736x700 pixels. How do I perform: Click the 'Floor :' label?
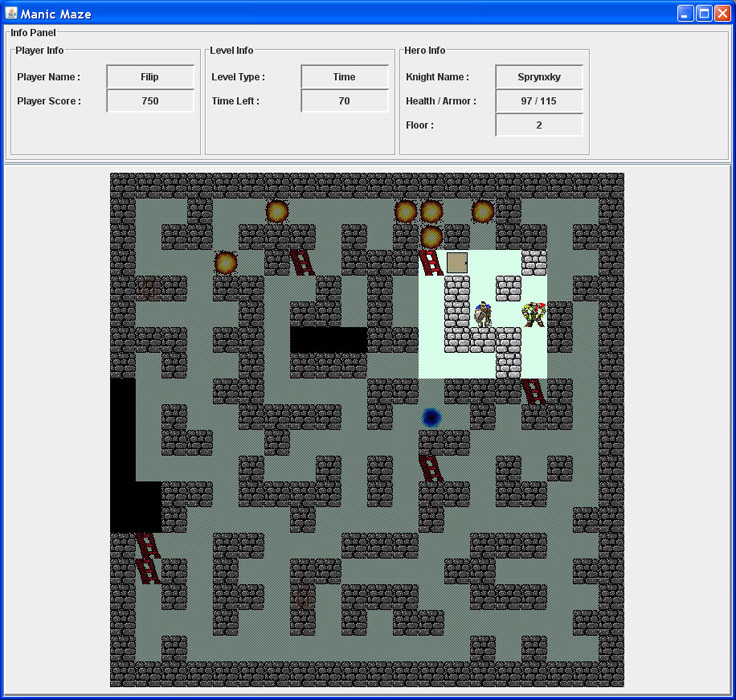click(x=420, y=125)
